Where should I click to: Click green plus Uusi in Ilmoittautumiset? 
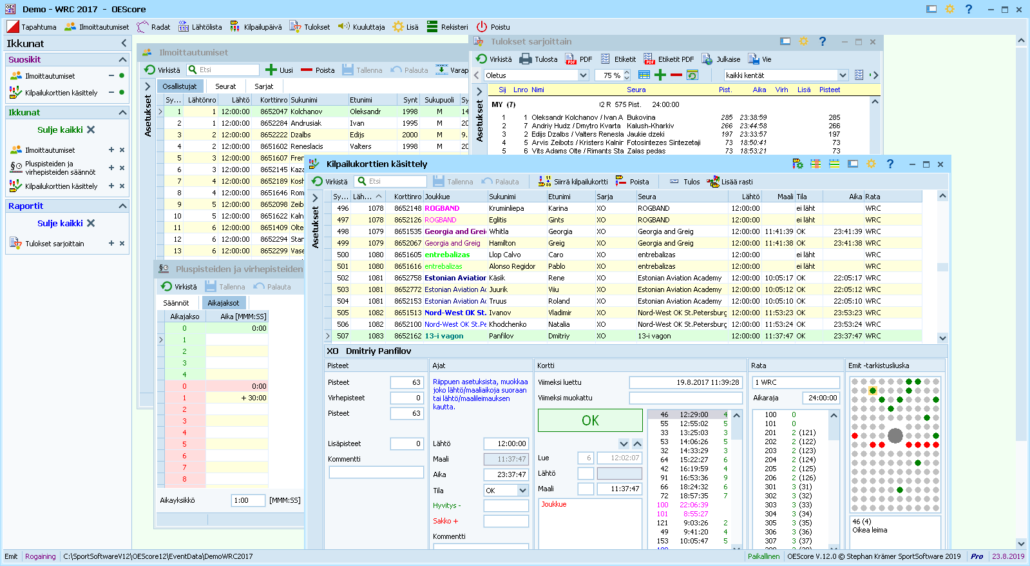tap(271, 70)
